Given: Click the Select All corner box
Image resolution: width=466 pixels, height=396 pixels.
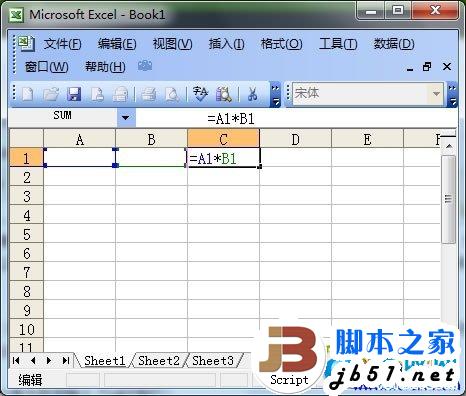Looking at the screenshot, I should [26, 139].
